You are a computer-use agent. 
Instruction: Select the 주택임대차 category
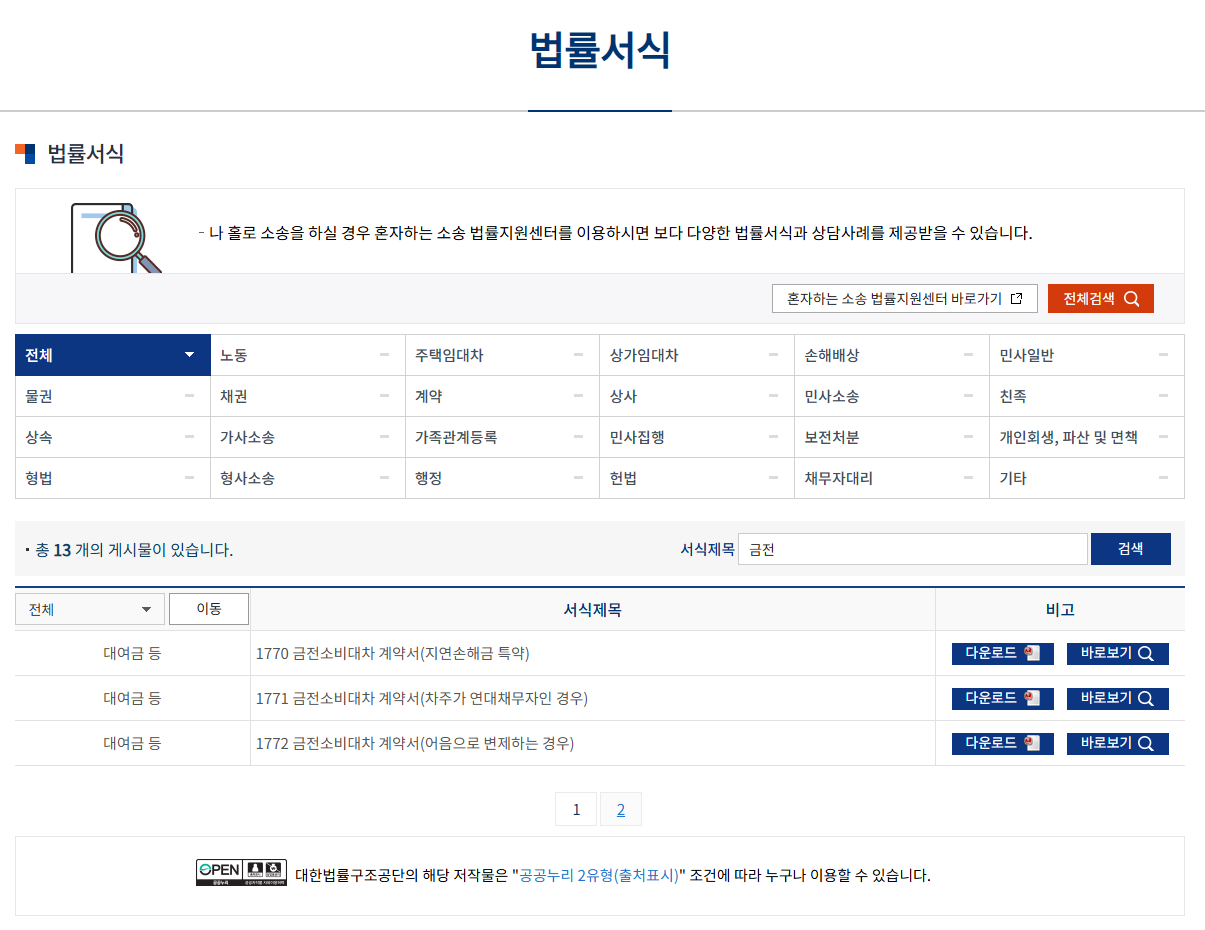coord(502,355)
